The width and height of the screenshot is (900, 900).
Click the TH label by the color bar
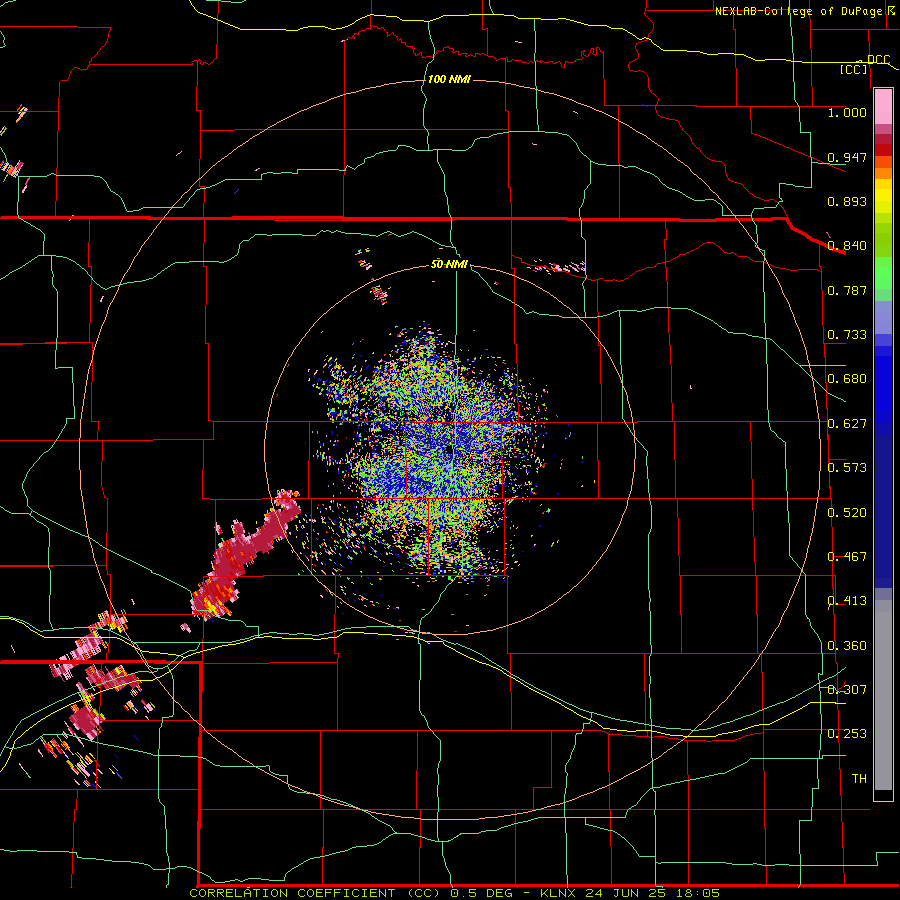point(859,779)
